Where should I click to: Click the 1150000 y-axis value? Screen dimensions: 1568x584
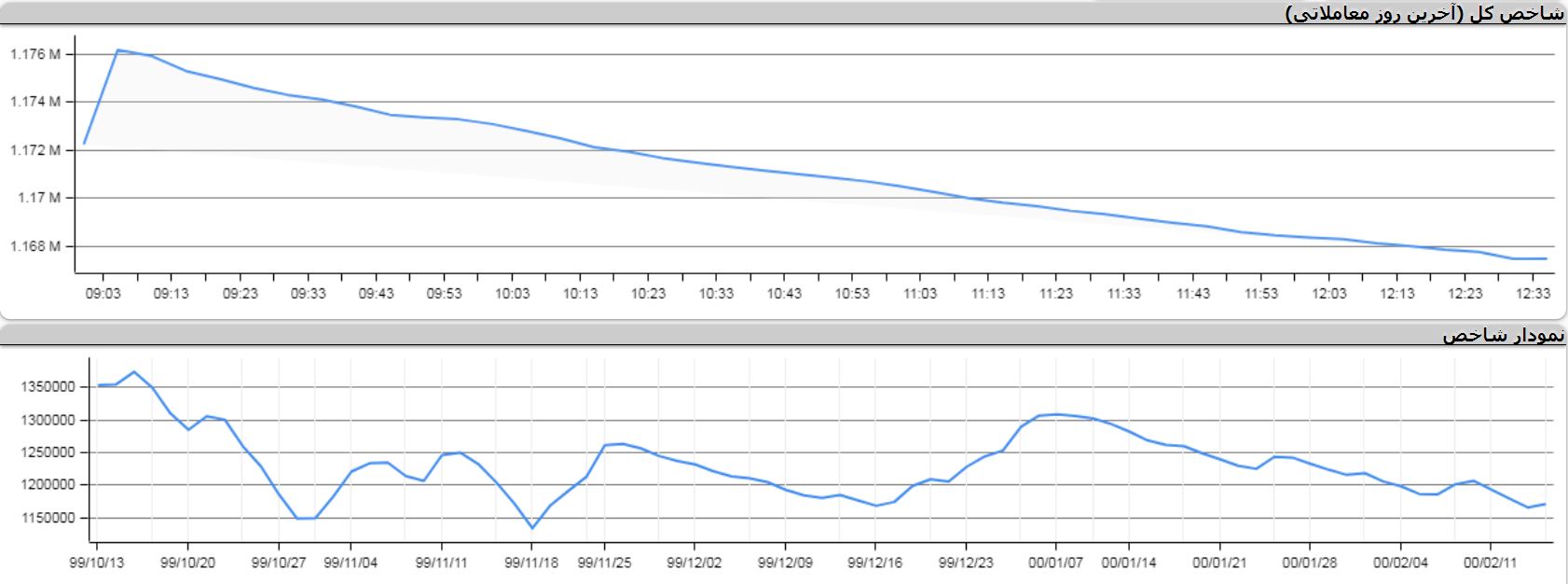click(48, 518)
